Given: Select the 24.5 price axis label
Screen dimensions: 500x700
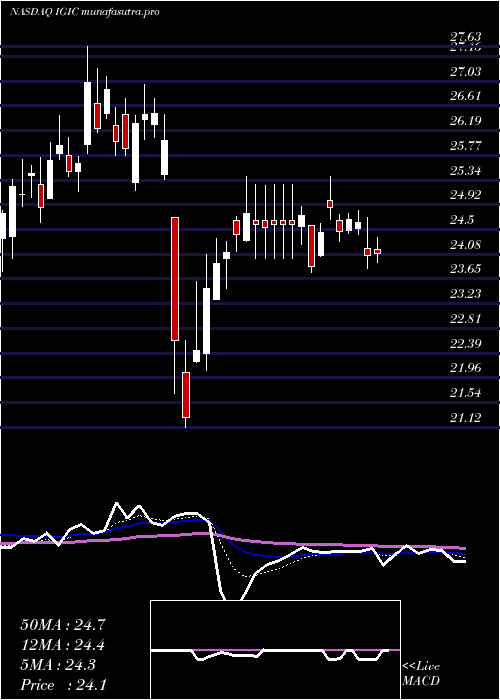Looking at the screenshot, I should tap(462, 220).
